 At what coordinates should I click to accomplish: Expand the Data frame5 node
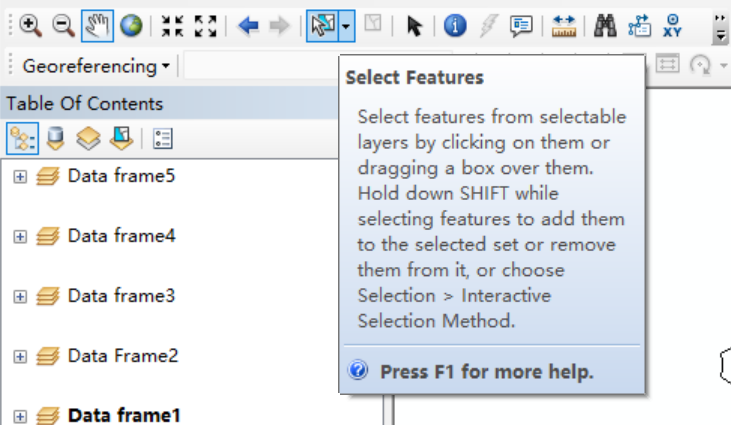click(20, 177)
